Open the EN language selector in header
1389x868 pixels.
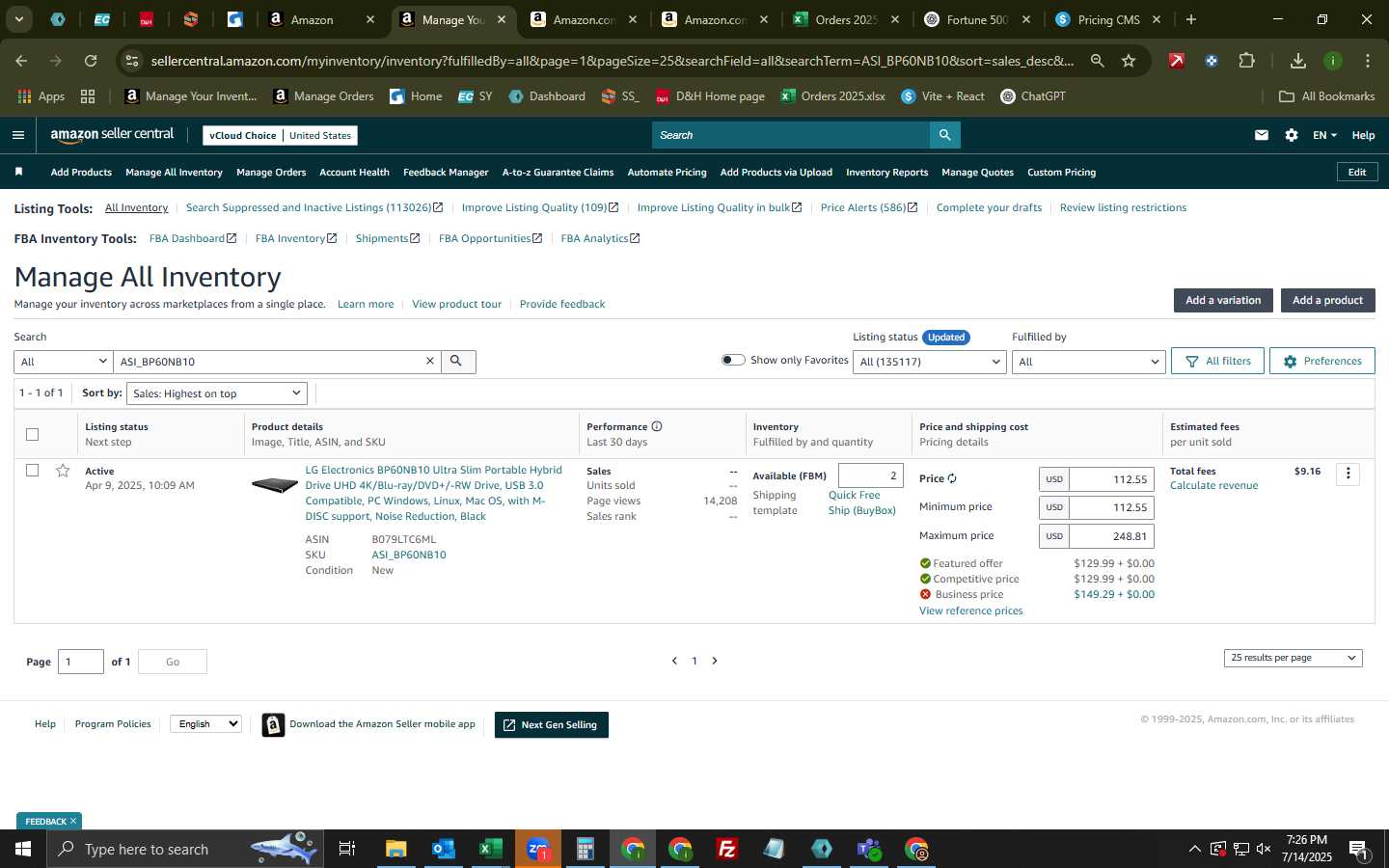(1324, 135)
